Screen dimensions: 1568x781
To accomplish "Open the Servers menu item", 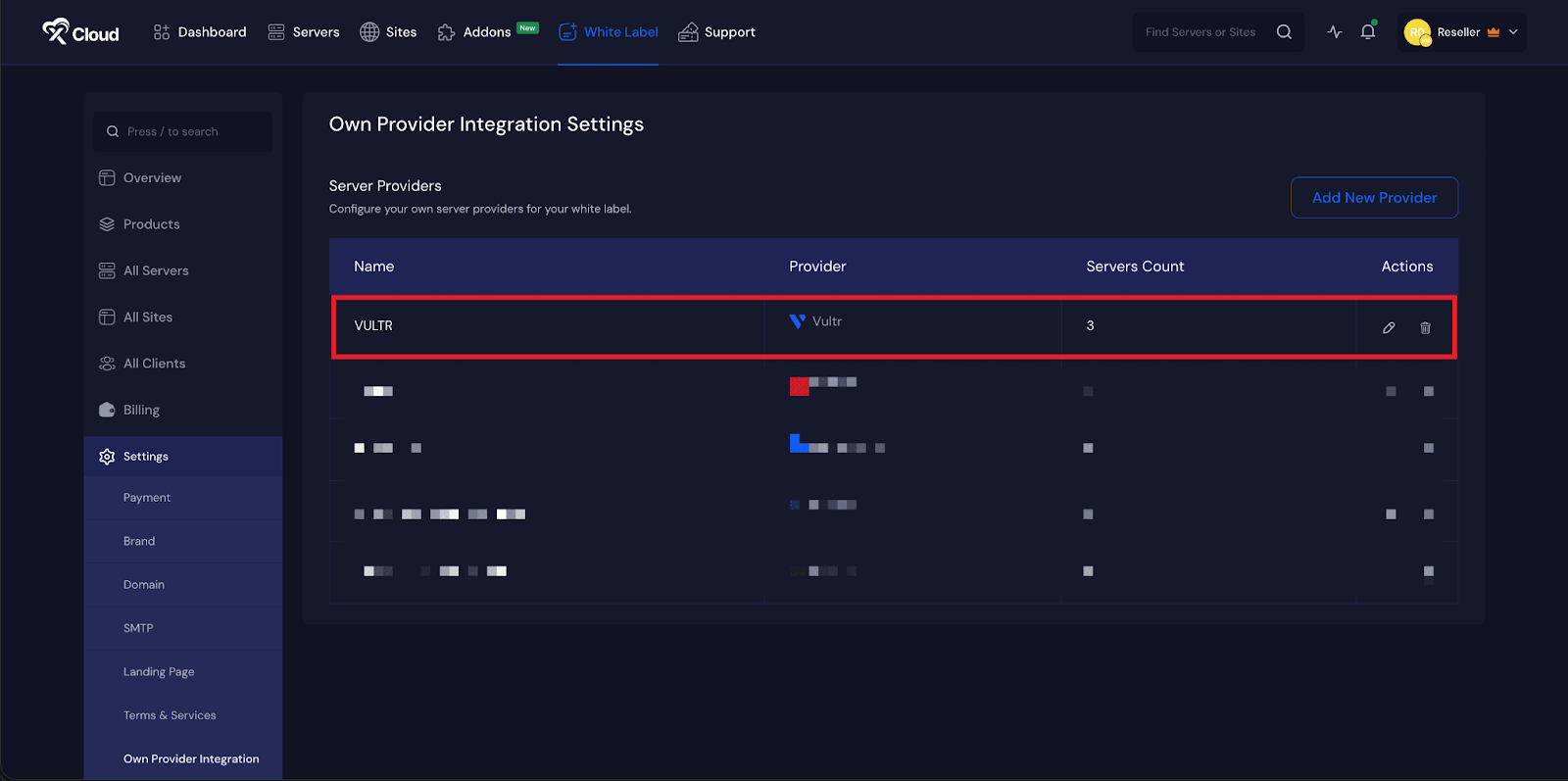I will 304,32.
